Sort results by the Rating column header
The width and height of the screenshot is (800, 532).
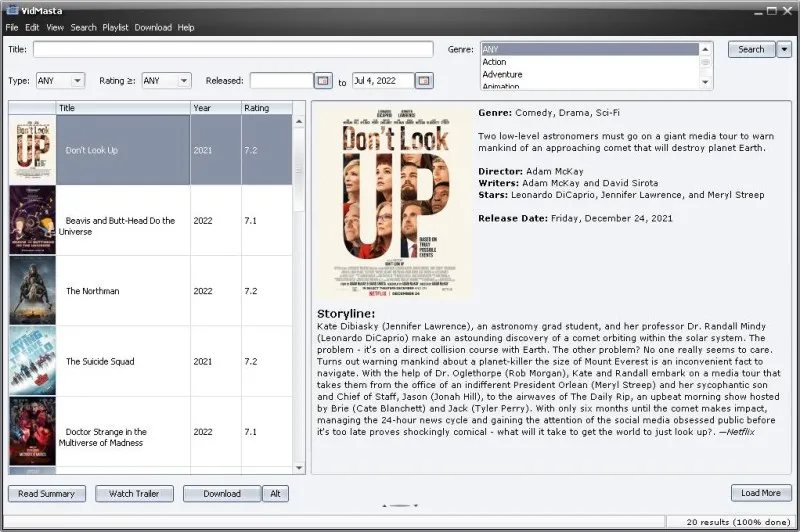point(265,108)
